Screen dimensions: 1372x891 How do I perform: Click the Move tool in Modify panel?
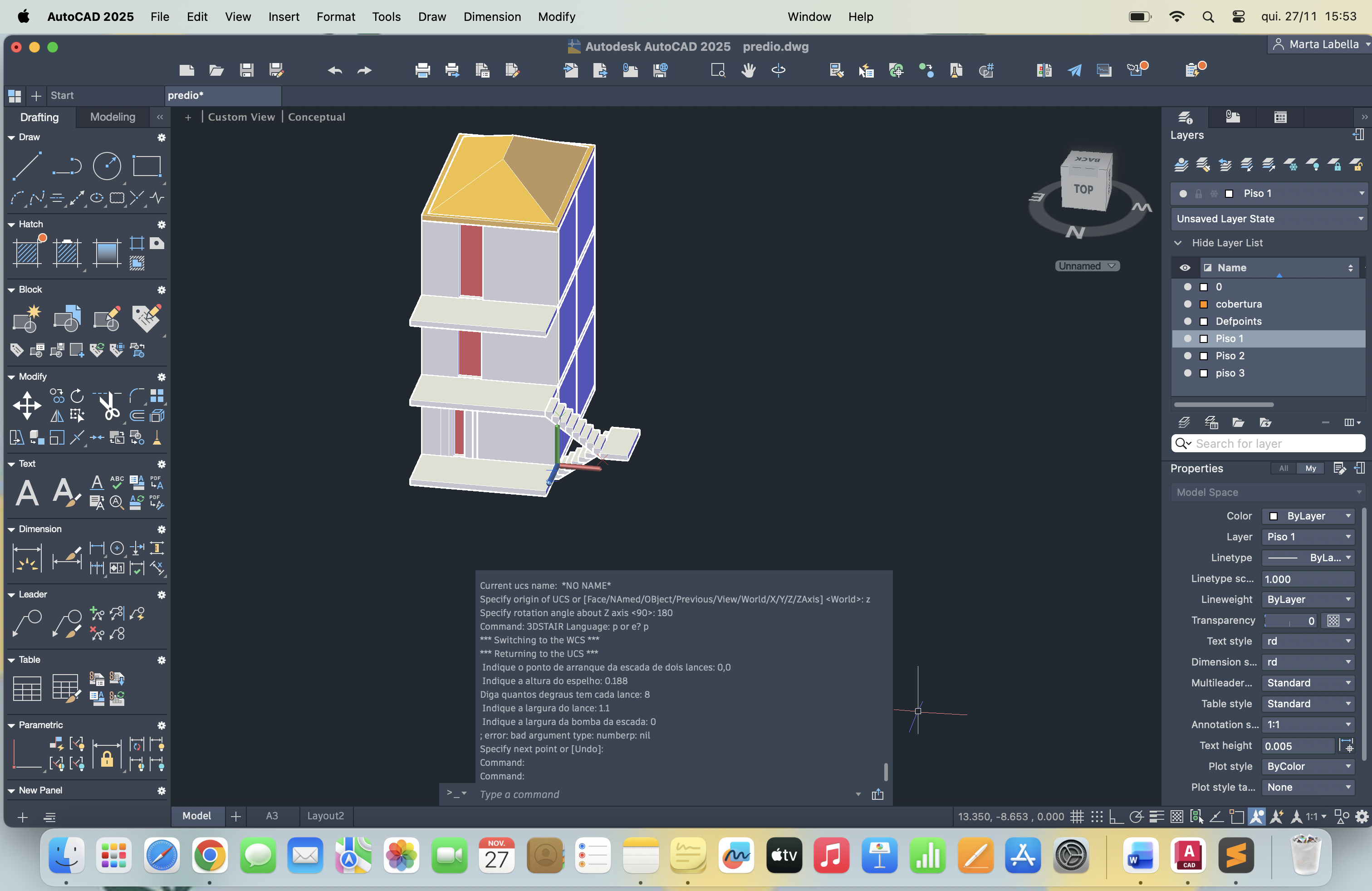pos(27,406)
